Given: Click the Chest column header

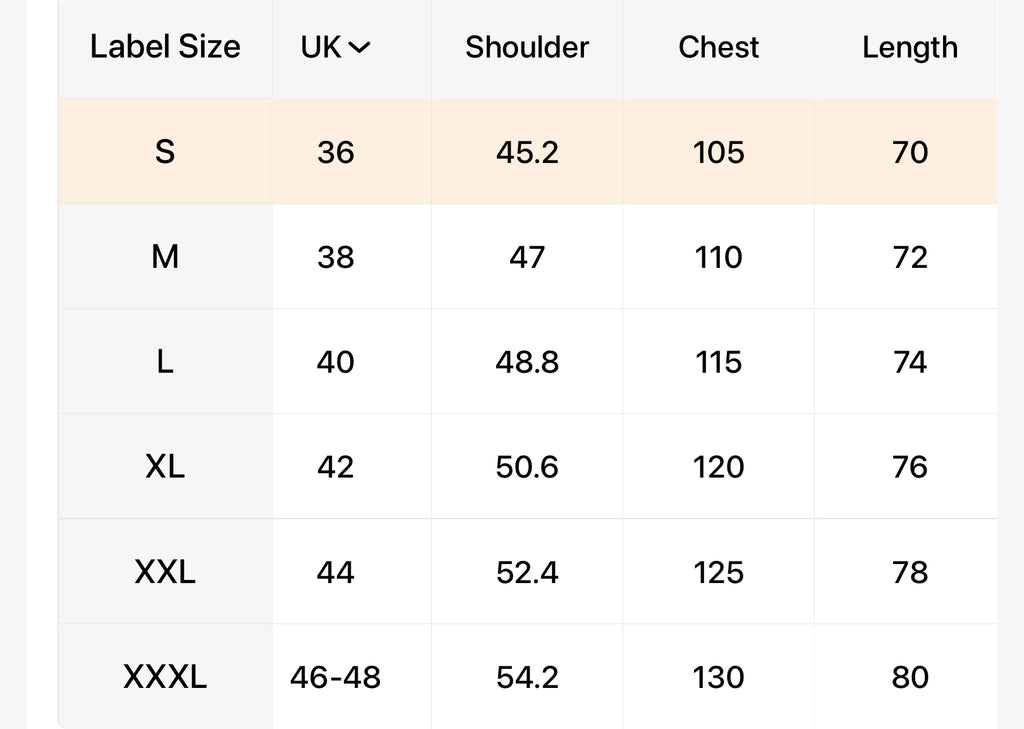Looking at the screenshot, I should pos(718,47).
